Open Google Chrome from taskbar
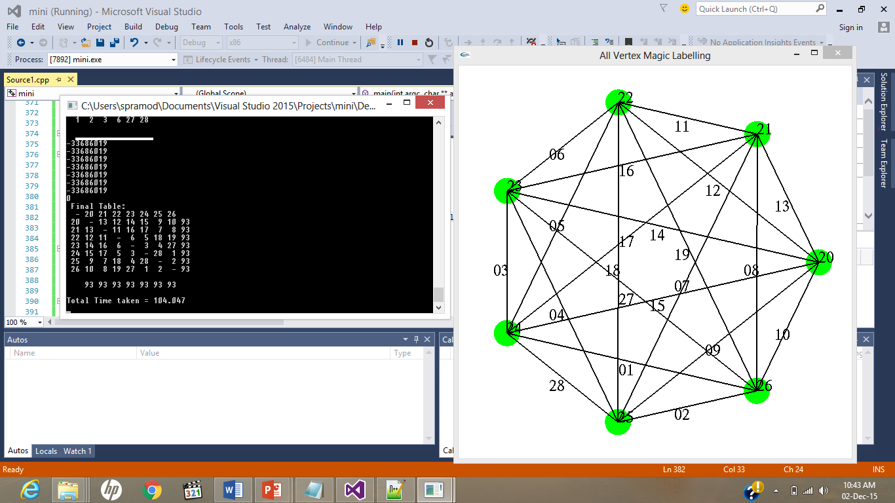 click(x=152, y=490)
